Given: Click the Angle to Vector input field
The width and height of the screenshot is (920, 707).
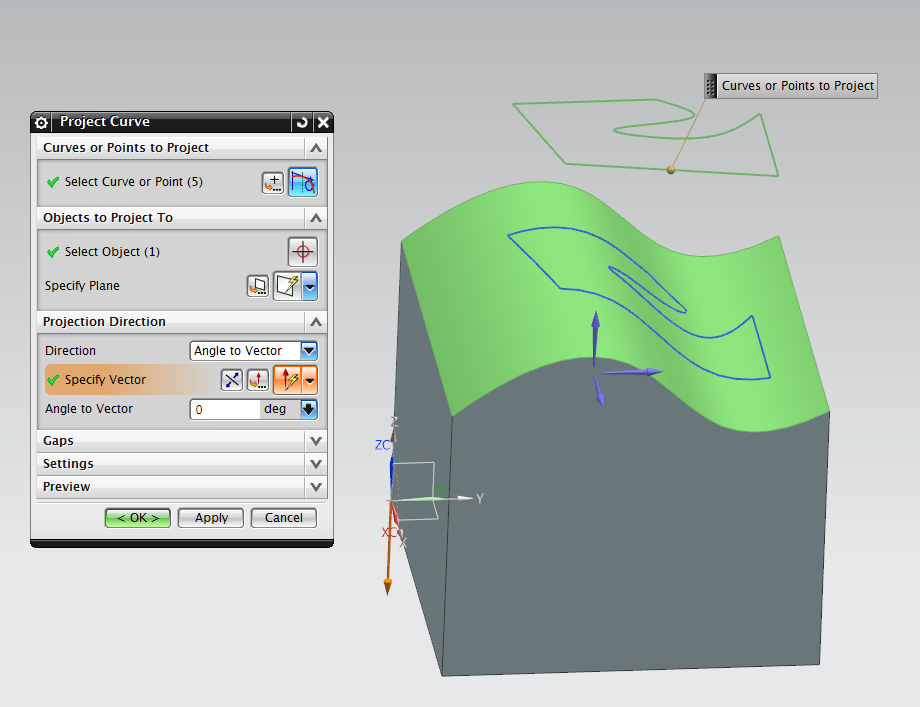Looking at the screenshot, I should [x=225, y=409].
